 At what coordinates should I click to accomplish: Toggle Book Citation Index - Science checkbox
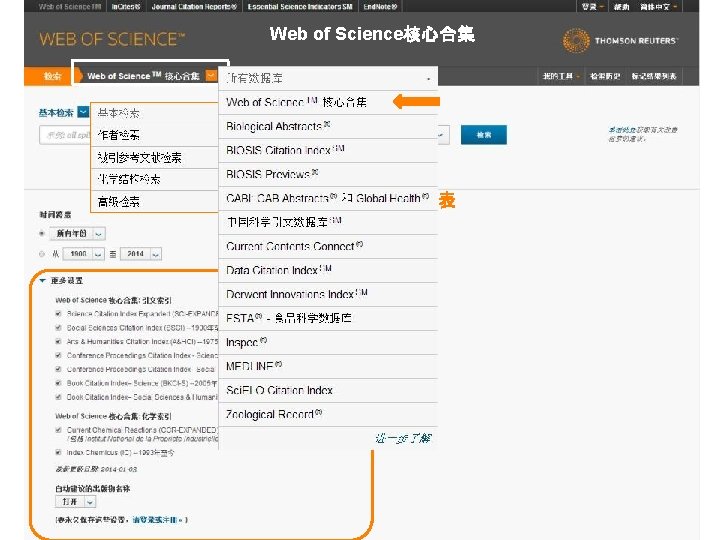click(58, 383)
